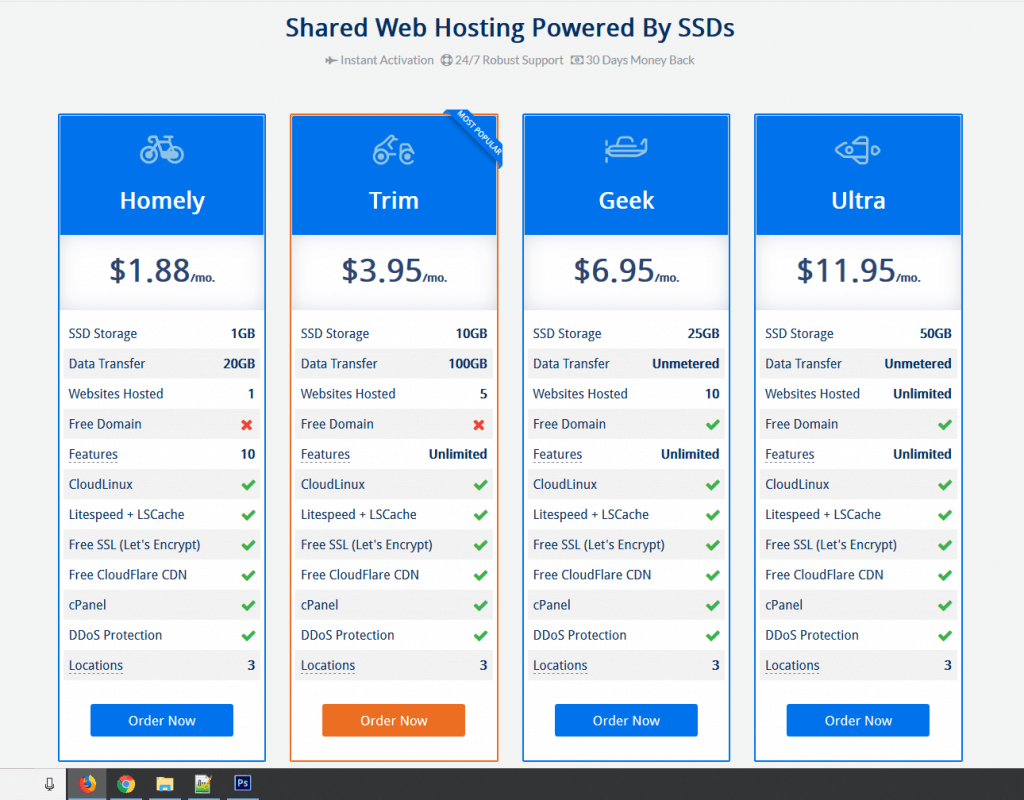Image resolution: width=1024 pixels, height=800 pixels.
Task: Click the motorcycle icon on Trim plan
Action: point(394,150)
